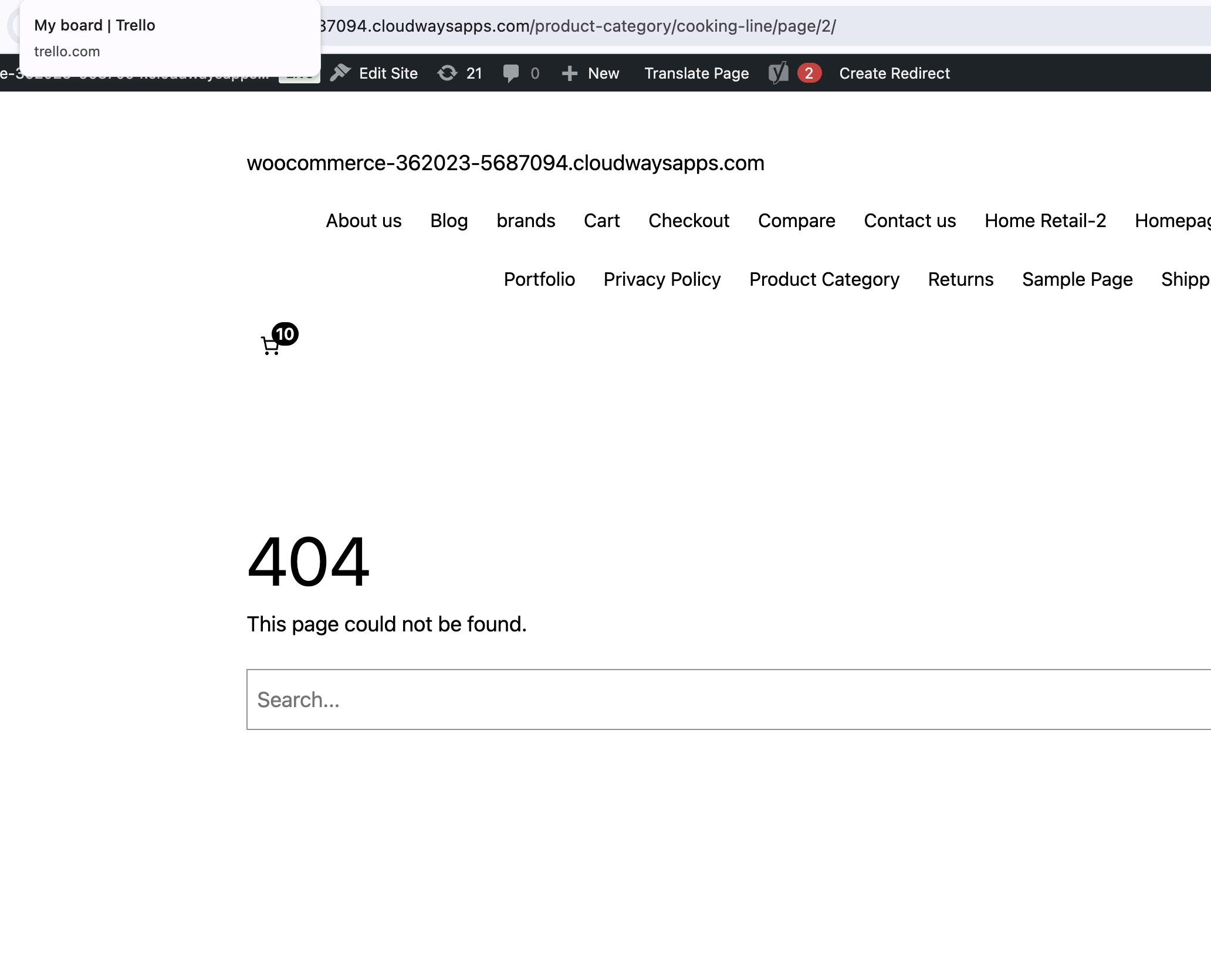Click Translate Page in admin bar
This screenshot has width=1211, height=980.
(x=696, y=73)
